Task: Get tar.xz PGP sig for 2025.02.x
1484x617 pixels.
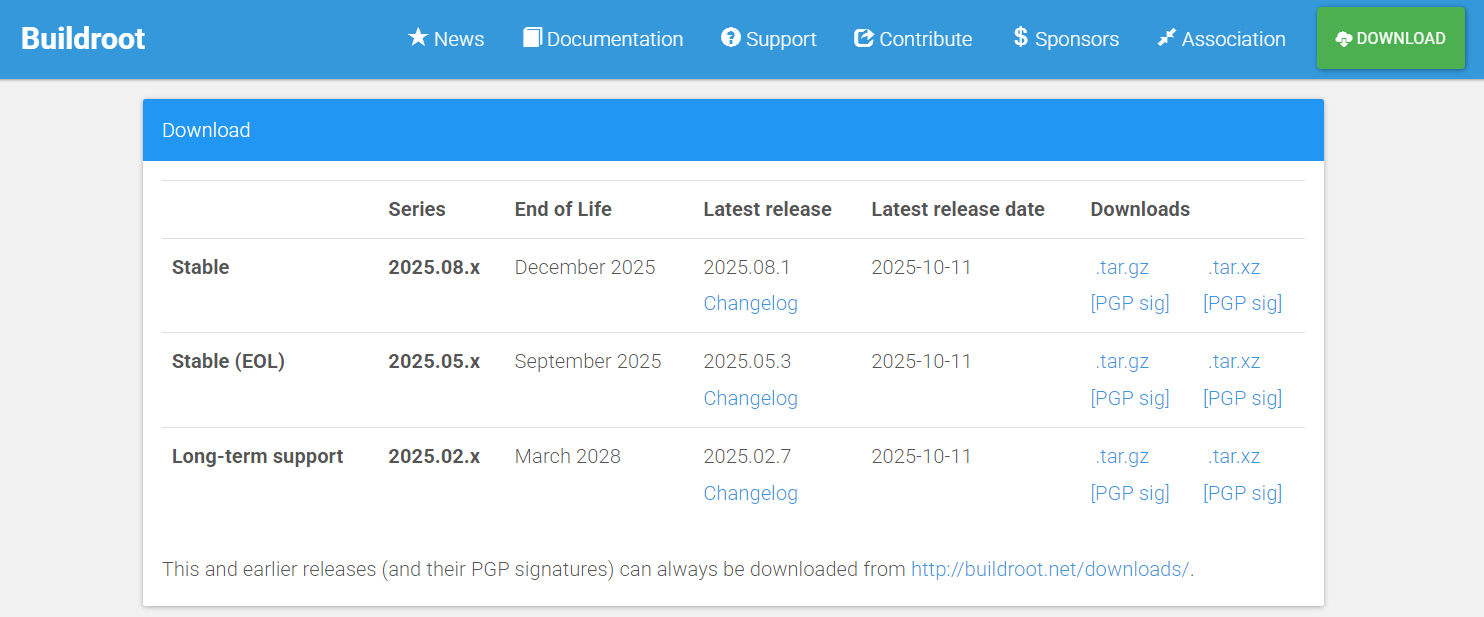Action: (x=1243, y=493)
